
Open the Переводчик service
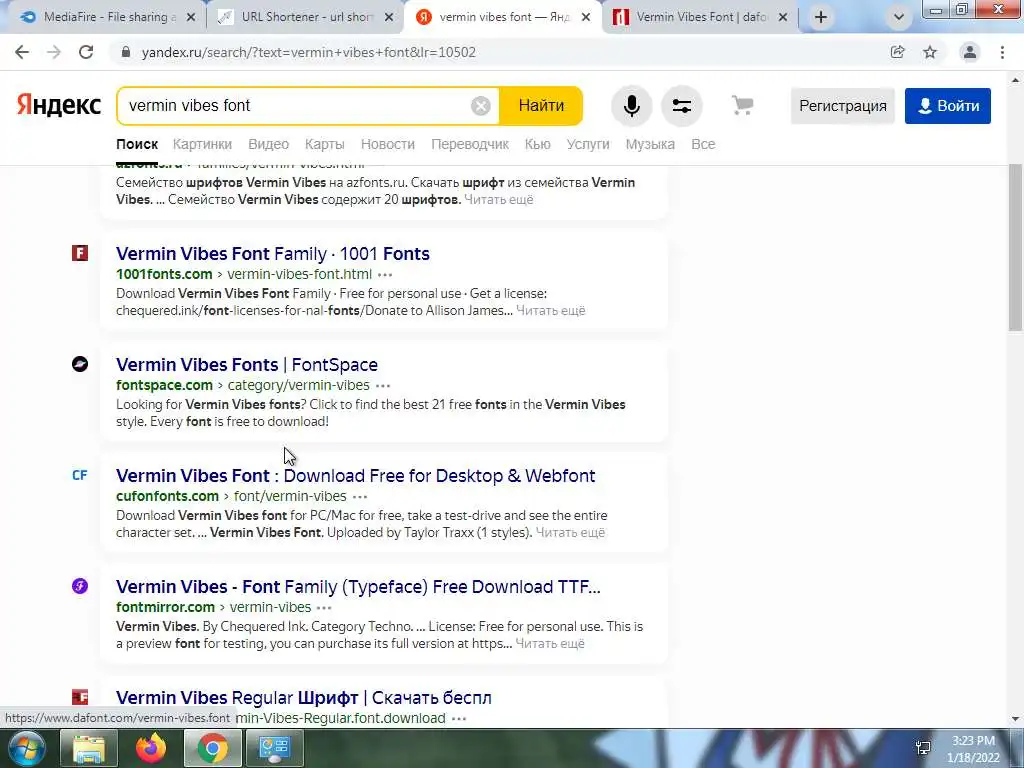point(470,144)
